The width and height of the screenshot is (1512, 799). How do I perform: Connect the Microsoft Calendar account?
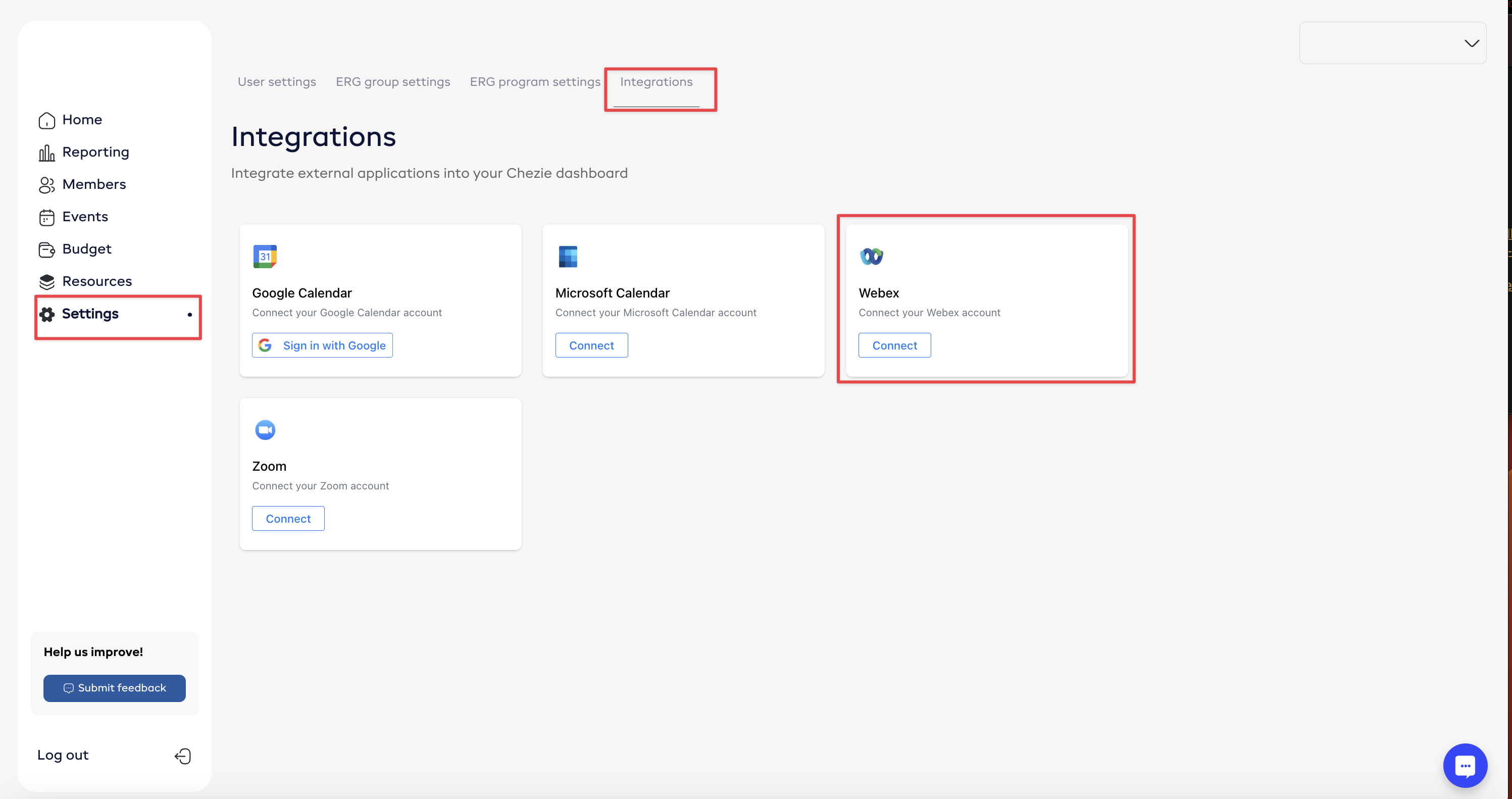pos(591,345)
